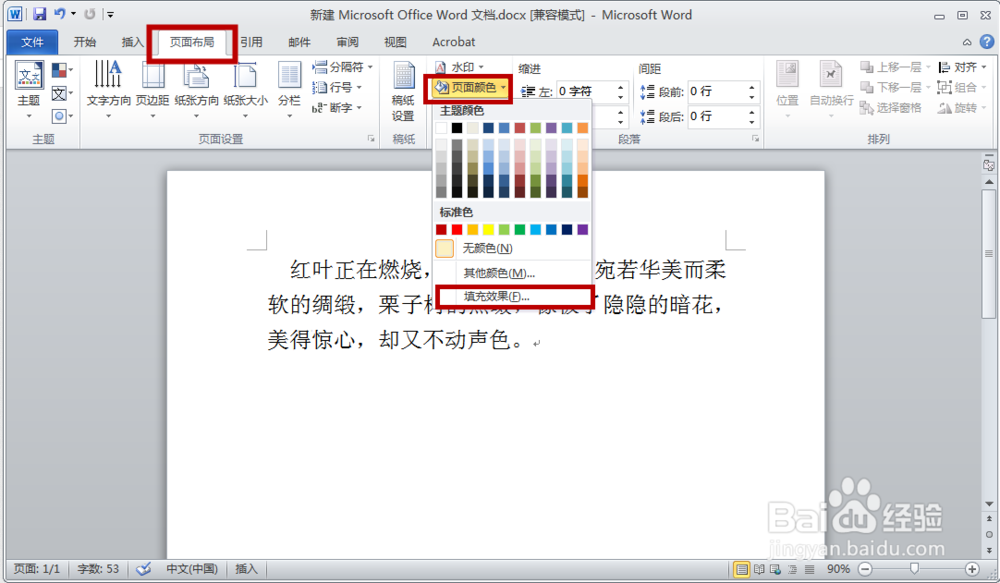Switch to Page Layout (页面布局) tab
Viewport: 1000px width, 583px height.
coord(192,42)
